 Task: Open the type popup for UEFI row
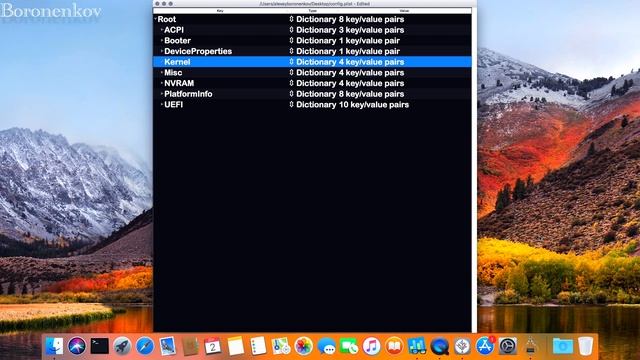coord(291,104)
